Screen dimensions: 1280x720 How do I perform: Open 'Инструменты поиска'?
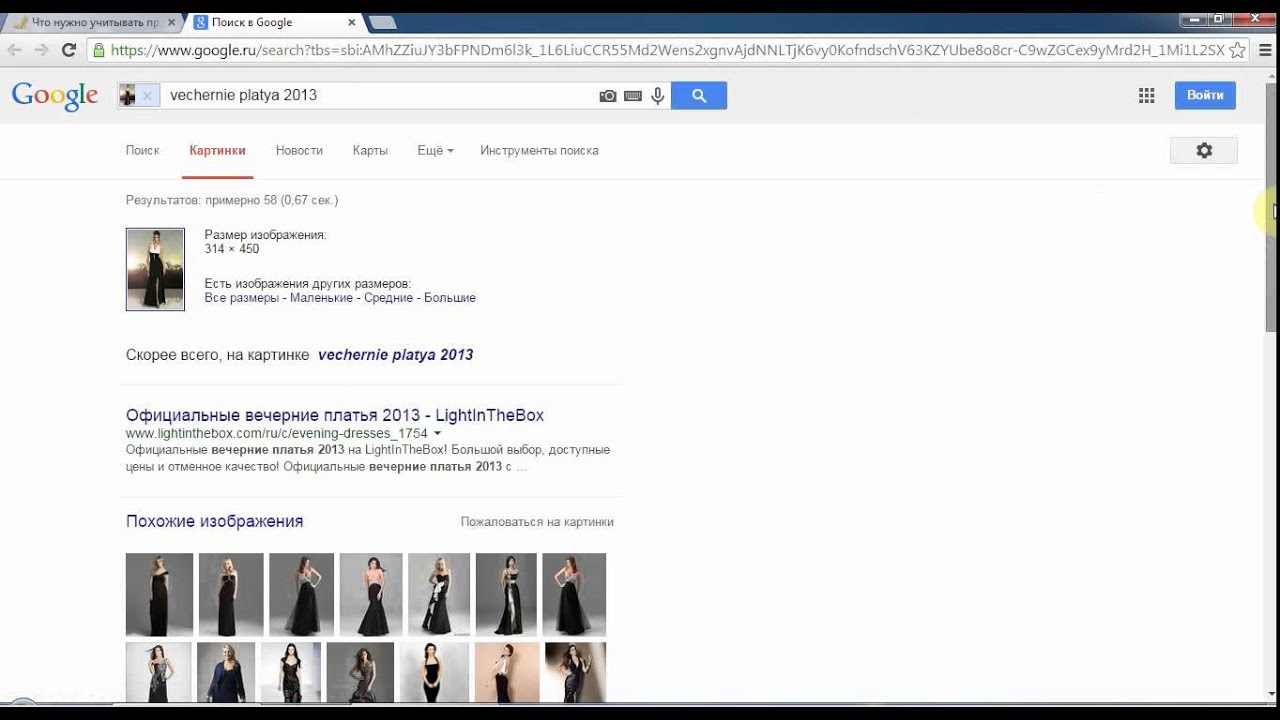pos(539,150)
